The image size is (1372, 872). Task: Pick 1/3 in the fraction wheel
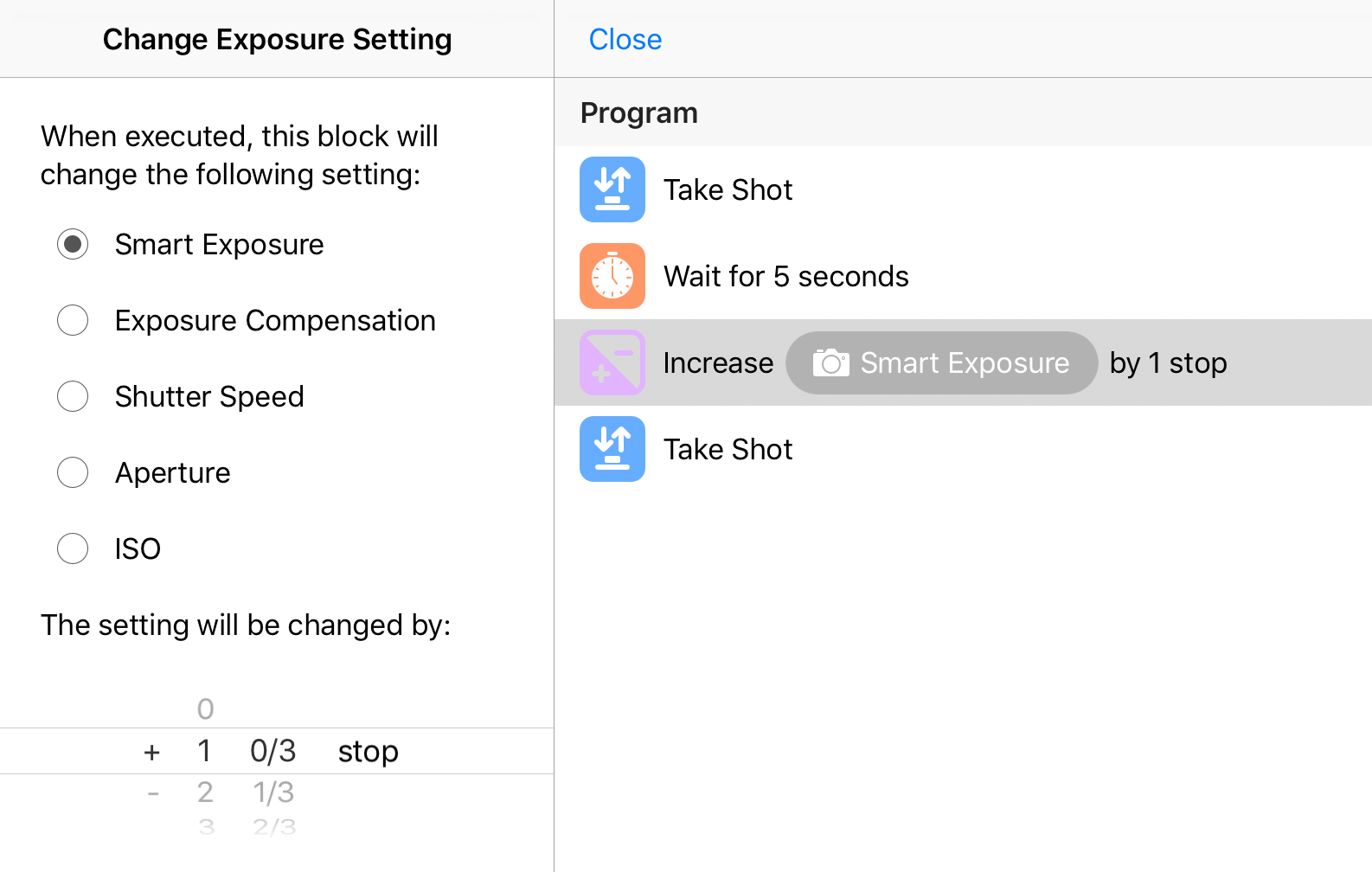click(273, 792)
